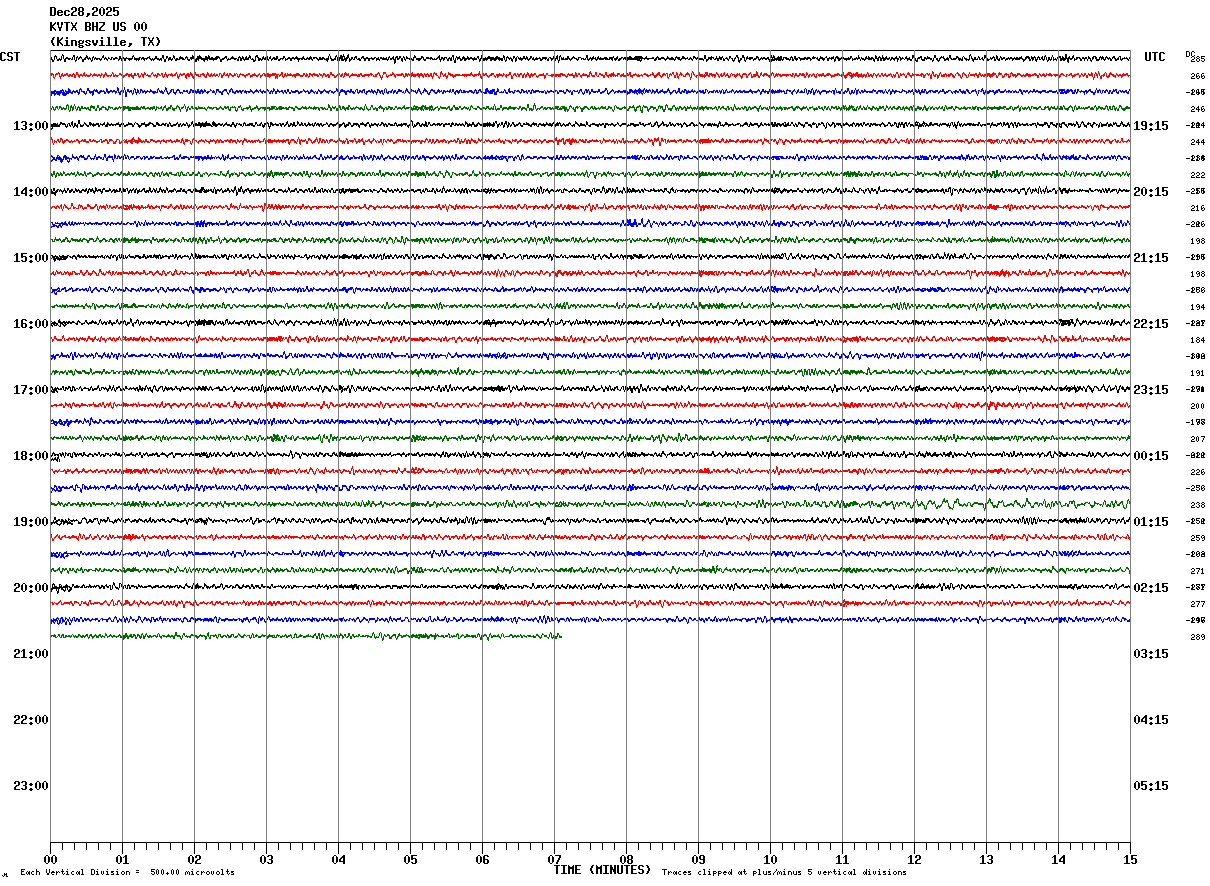Viewport: 1210px width, 886px height.
Task: Select the 21:00 CST row label
Action: pos(31,654)
